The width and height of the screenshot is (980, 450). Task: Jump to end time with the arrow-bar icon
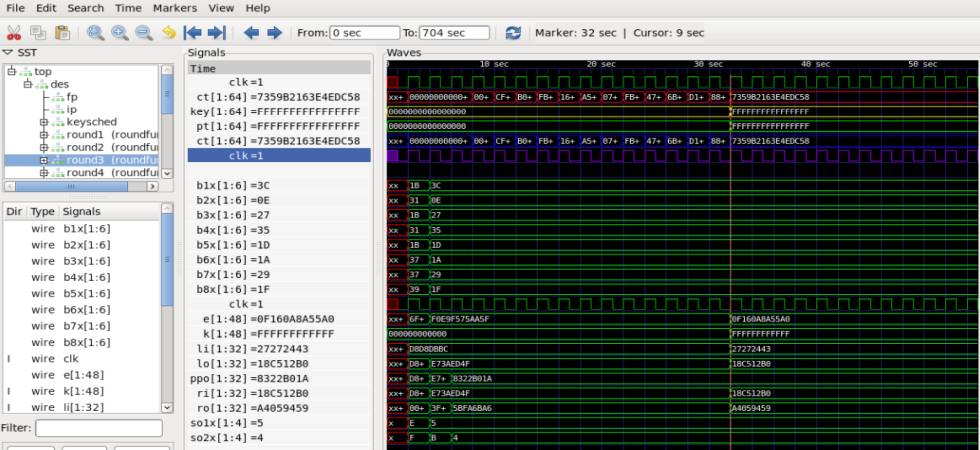point(216,32)
